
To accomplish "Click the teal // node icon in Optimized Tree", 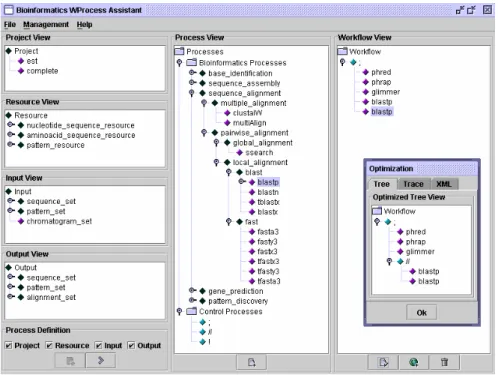I will [400, 261].
